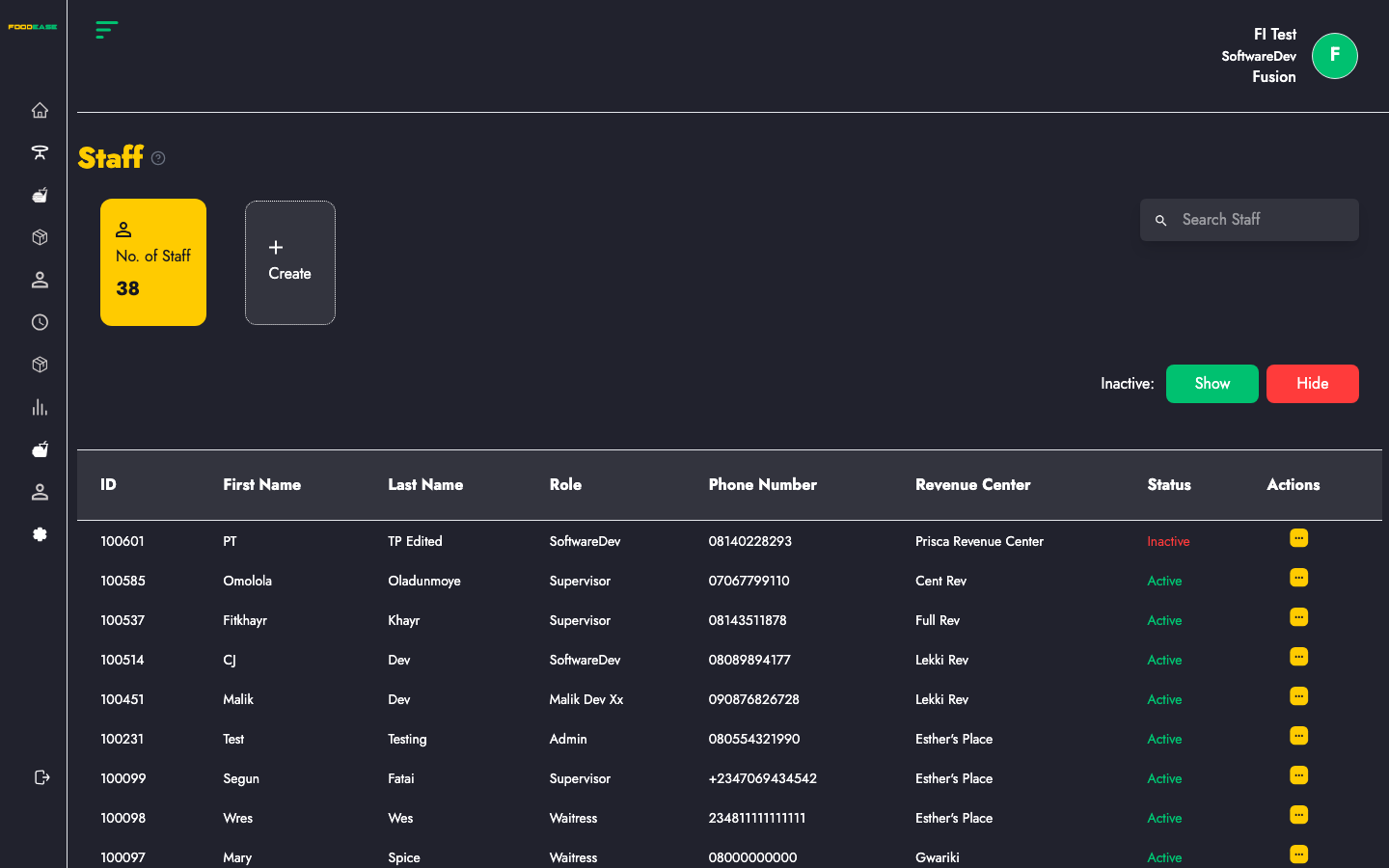The image size is (1389, 868).
Task: Click into the Search Staff field
Action: pyautogui.click(x=1249, y=220)
